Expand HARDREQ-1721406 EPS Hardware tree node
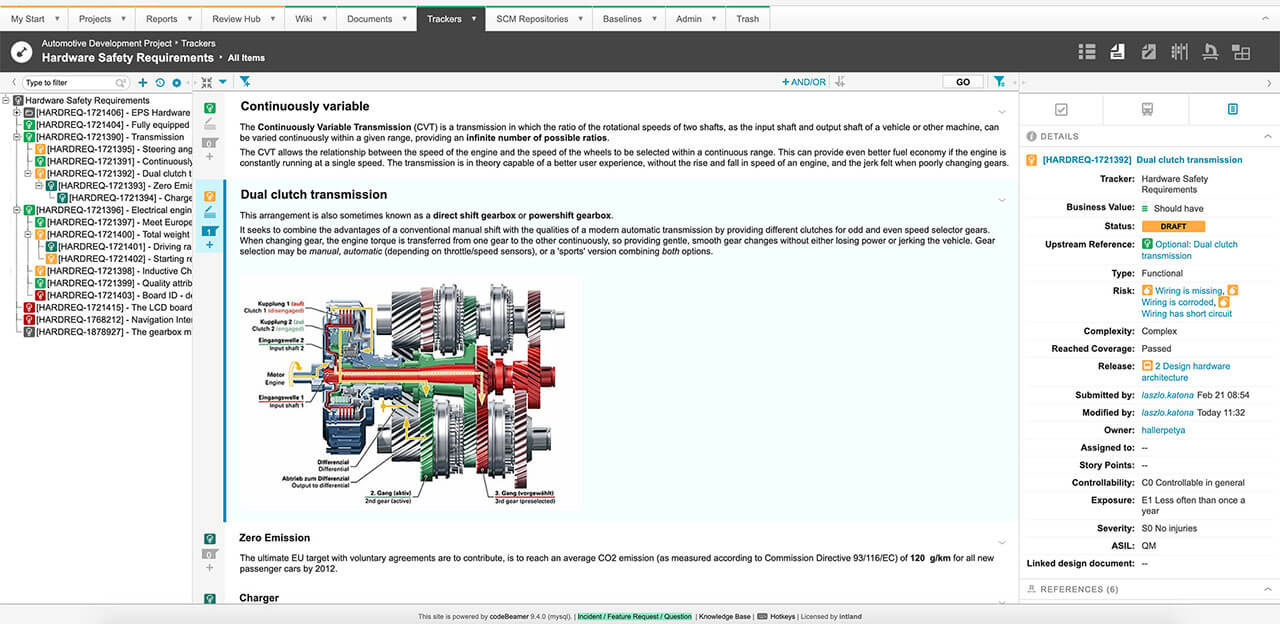The image size is (1280, 624). [17, 113]
